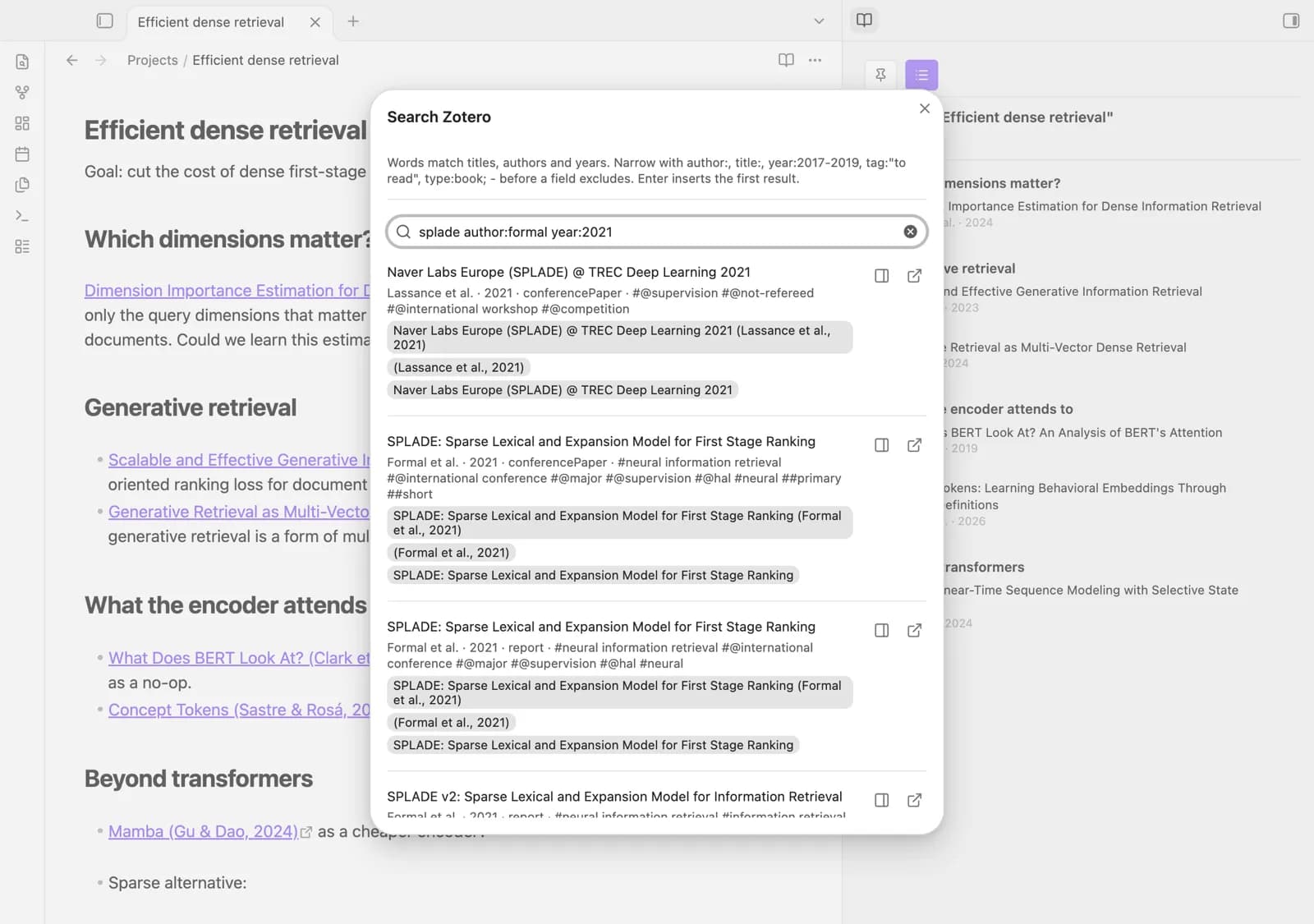Open Naver Labs Europe result in side panel
Screen dimensions: 1314x924
click(x=881, y=276)
